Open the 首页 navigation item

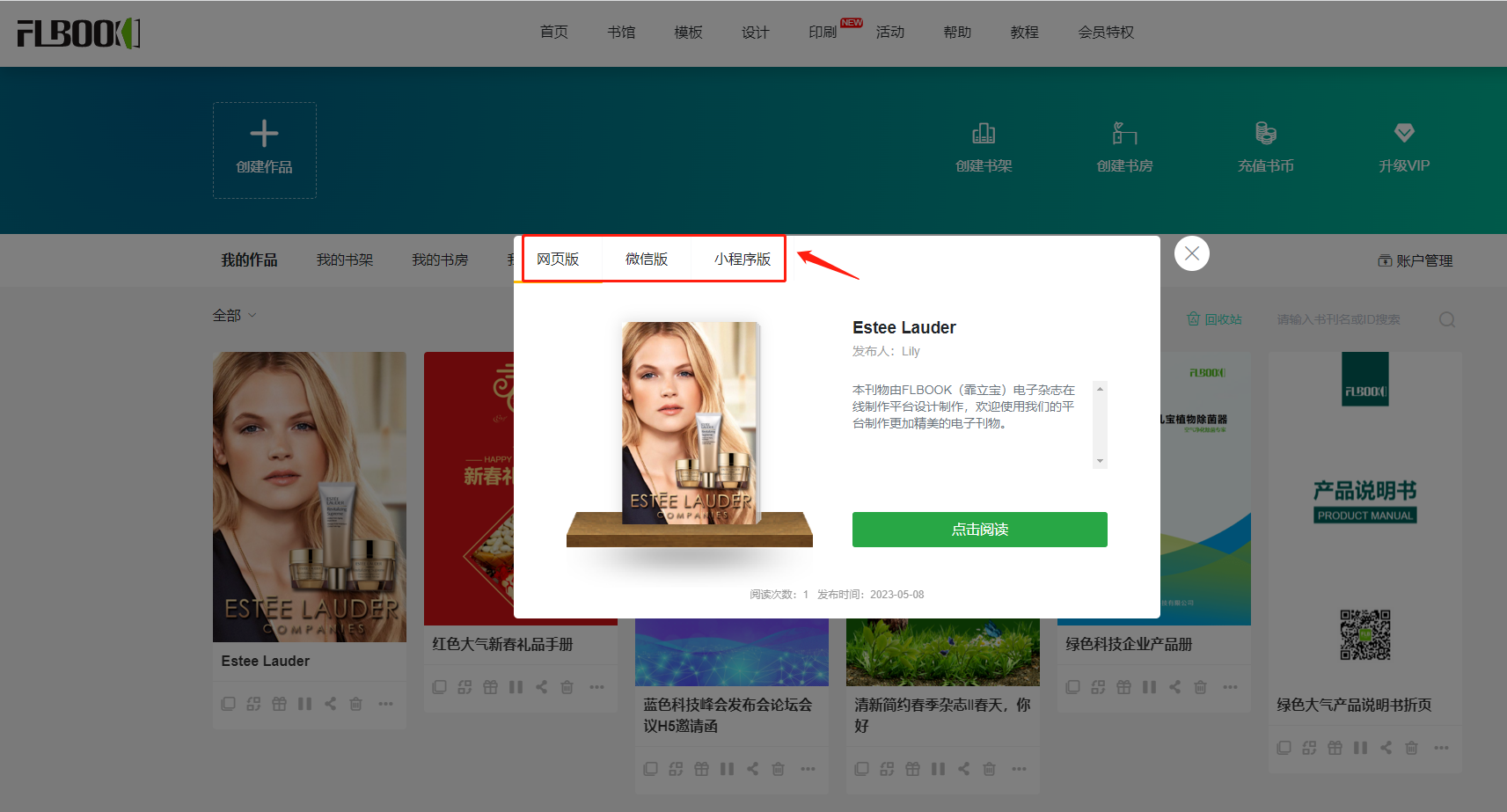554,33
